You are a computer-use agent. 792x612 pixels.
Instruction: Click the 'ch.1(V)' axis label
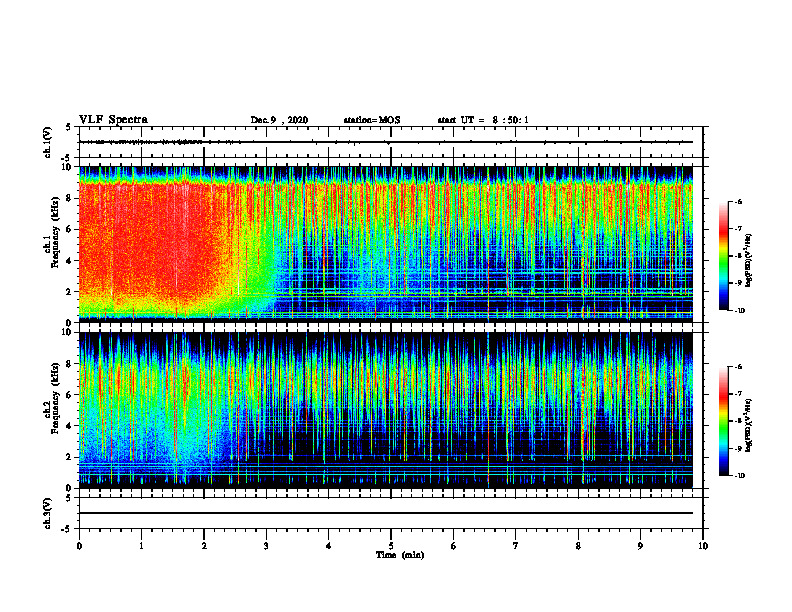(48, 142)
